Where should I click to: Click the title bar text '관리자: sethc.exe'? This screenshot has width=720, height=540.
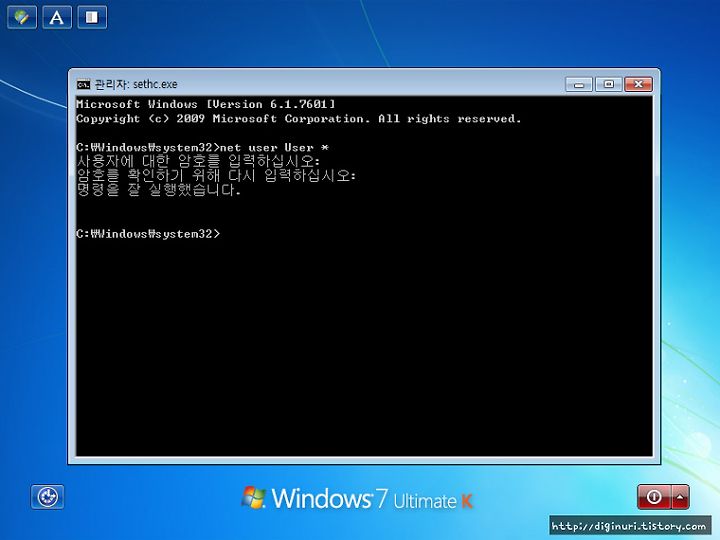(x=136, y=84)
